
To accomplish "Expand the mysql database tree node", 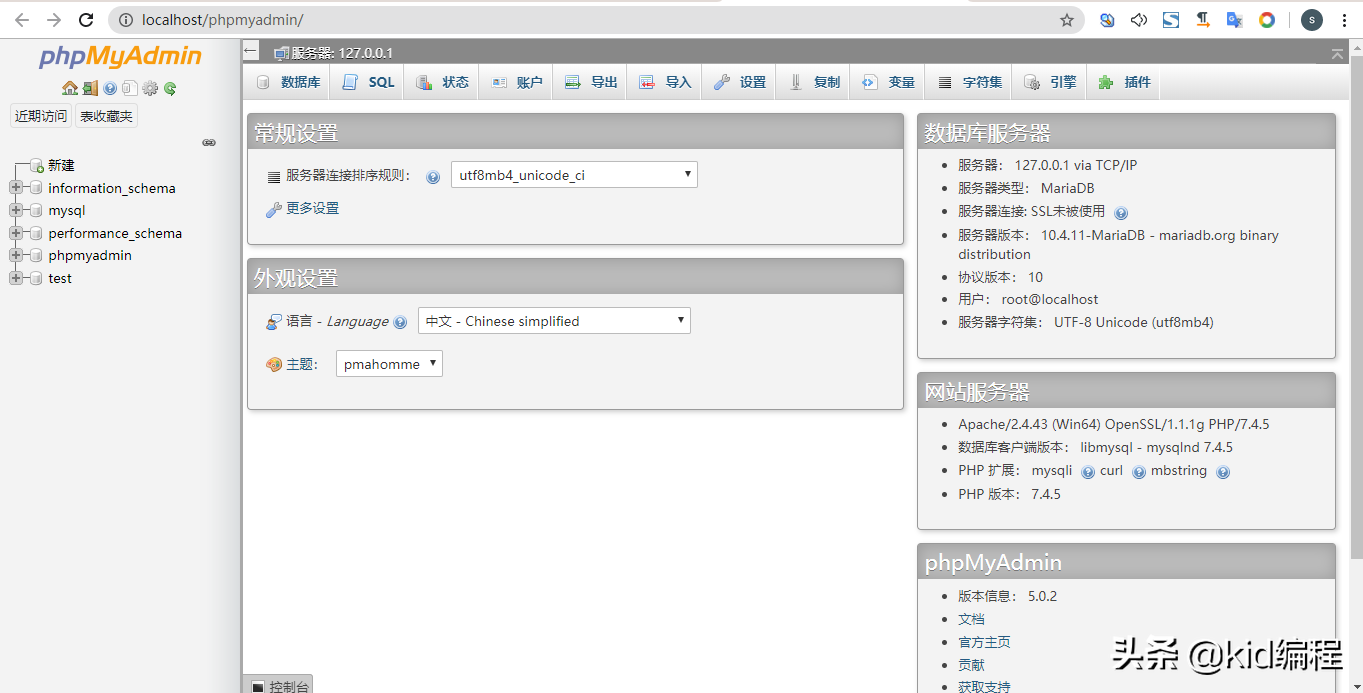I will click(x=16, y=210).
